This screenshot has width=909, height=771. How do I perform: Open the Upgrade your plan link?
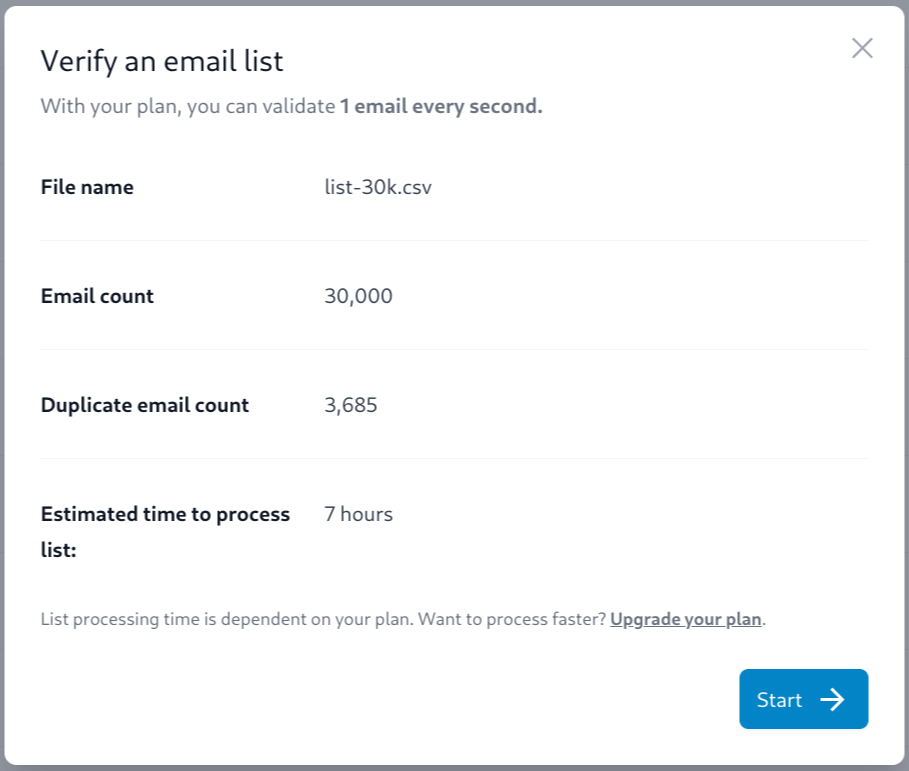coord(685,619)
